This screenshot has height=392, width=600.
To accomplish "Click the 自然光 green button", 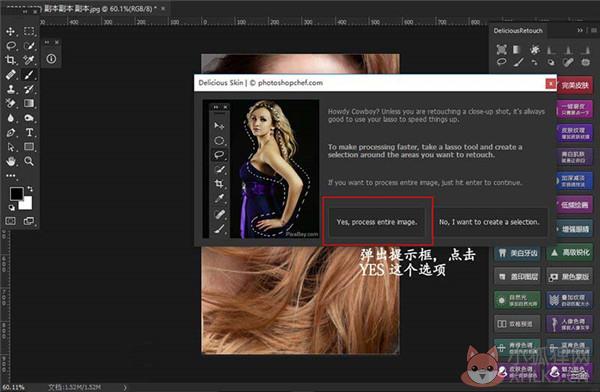I will pos(517,301).
